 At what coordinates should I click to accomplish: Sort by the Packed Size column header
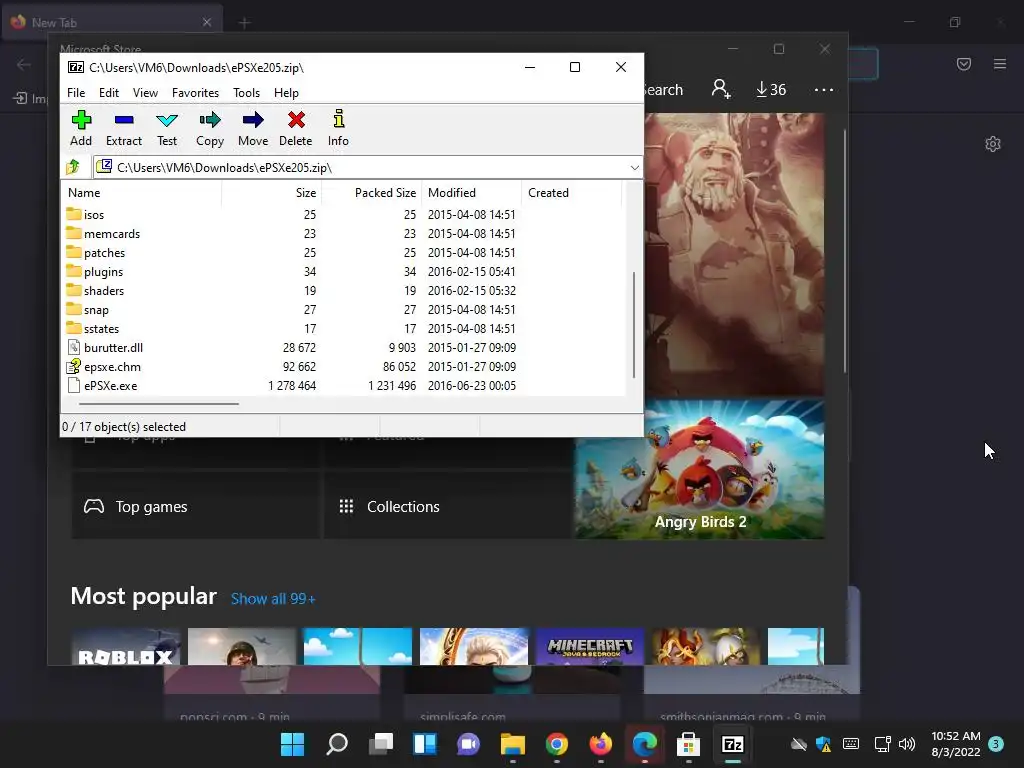click(x=372, y=193)
